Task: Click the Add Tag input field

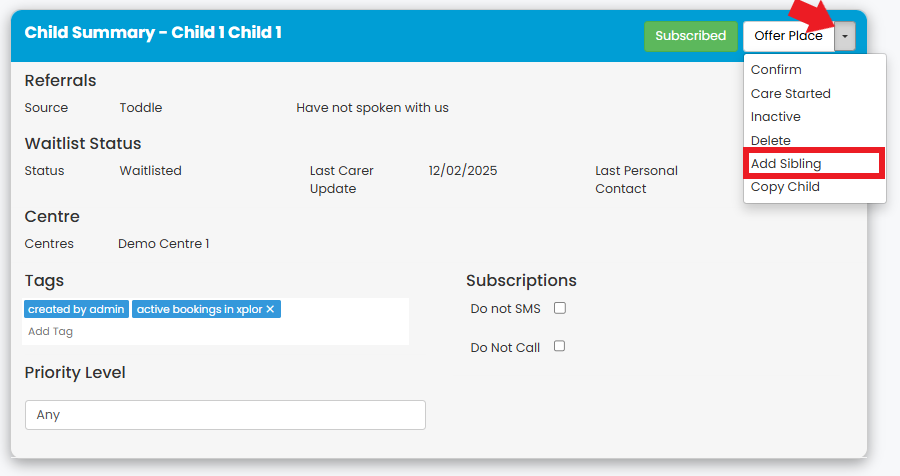Action: [x=215, y=331]
